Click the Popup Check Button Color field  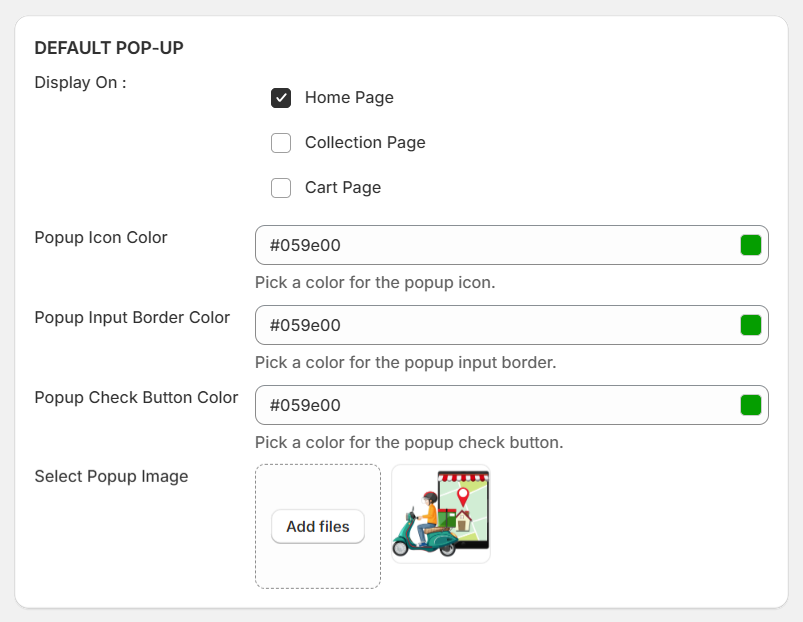512,405
